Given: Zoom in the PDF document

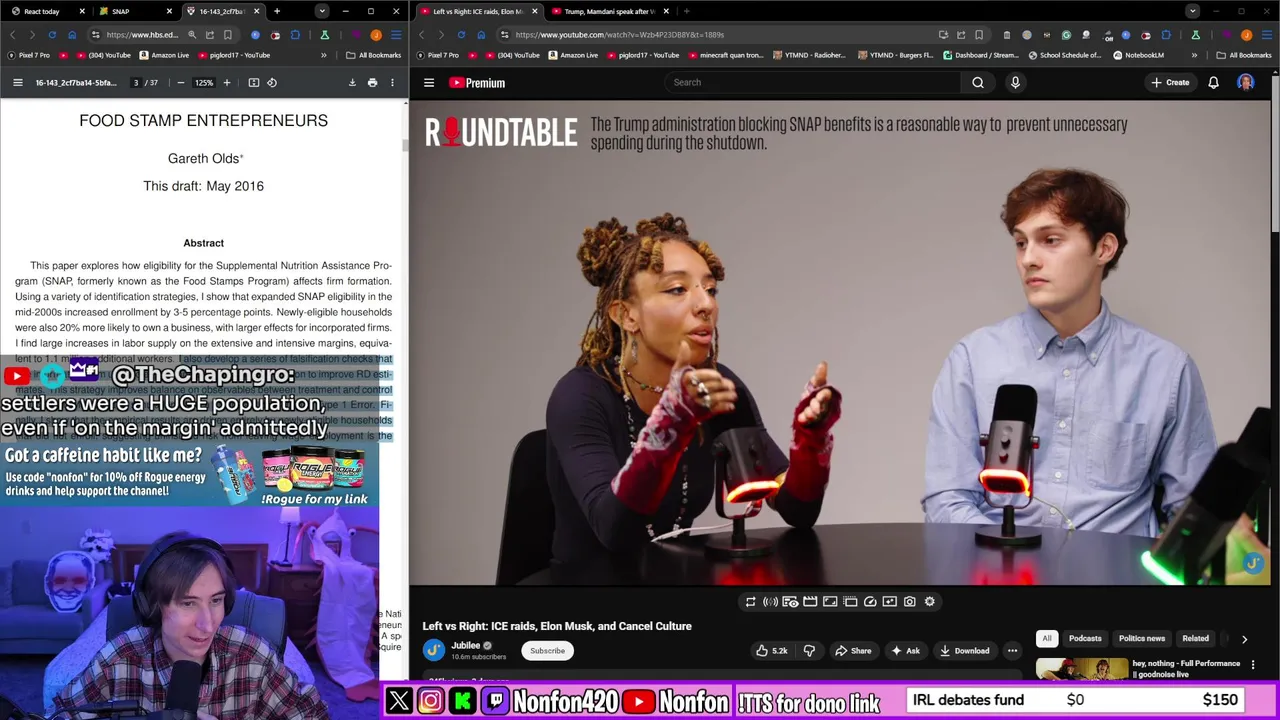Looking at the screenshot, I should coord(227,83).
